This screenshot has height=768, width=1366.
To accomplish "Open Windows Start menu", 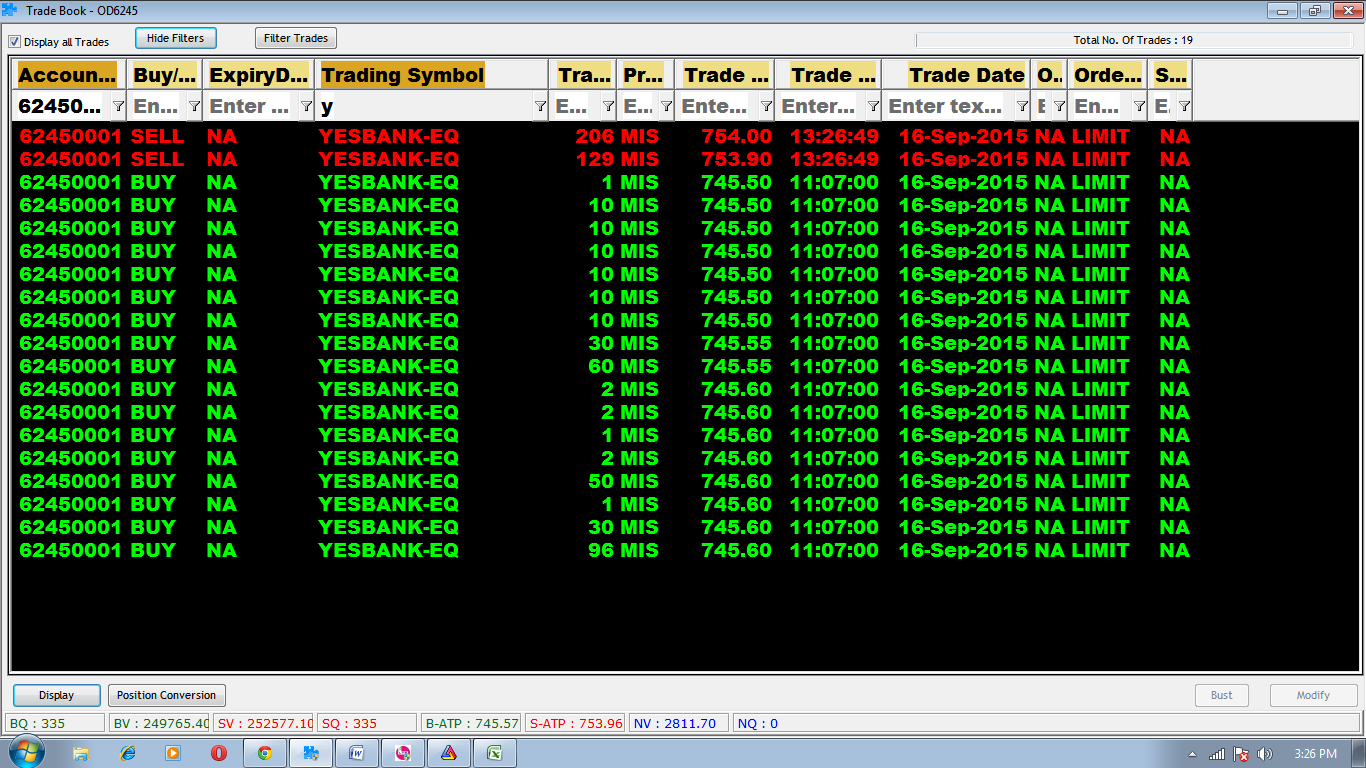I will tap(25, 752).
